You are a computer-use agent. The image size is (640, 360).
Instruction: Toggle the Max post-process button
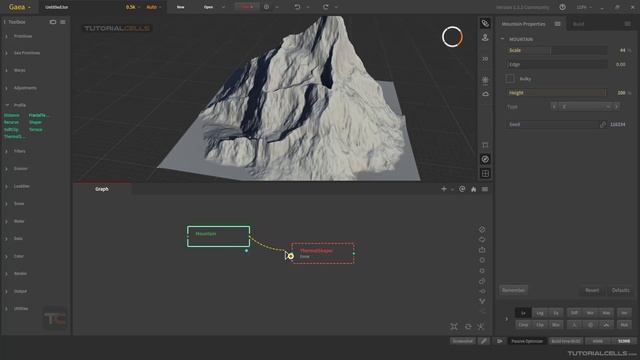(x=606, y=313)
